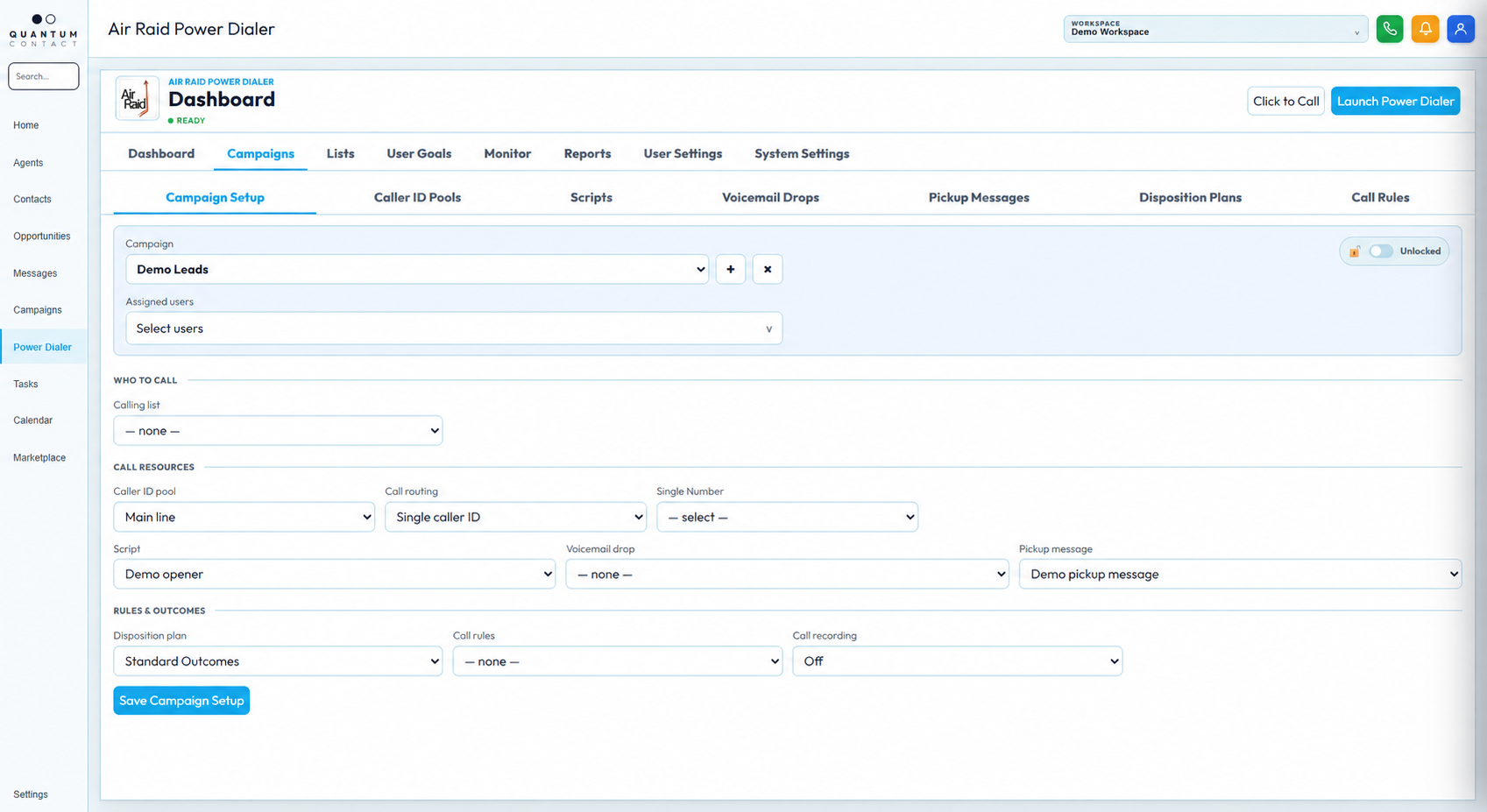The width and height of the screenshot is (1487, 812).
Task: Open the Campaign dropdown showing Demo Leads
Action: pyautogui.click(x=417, y=269)
